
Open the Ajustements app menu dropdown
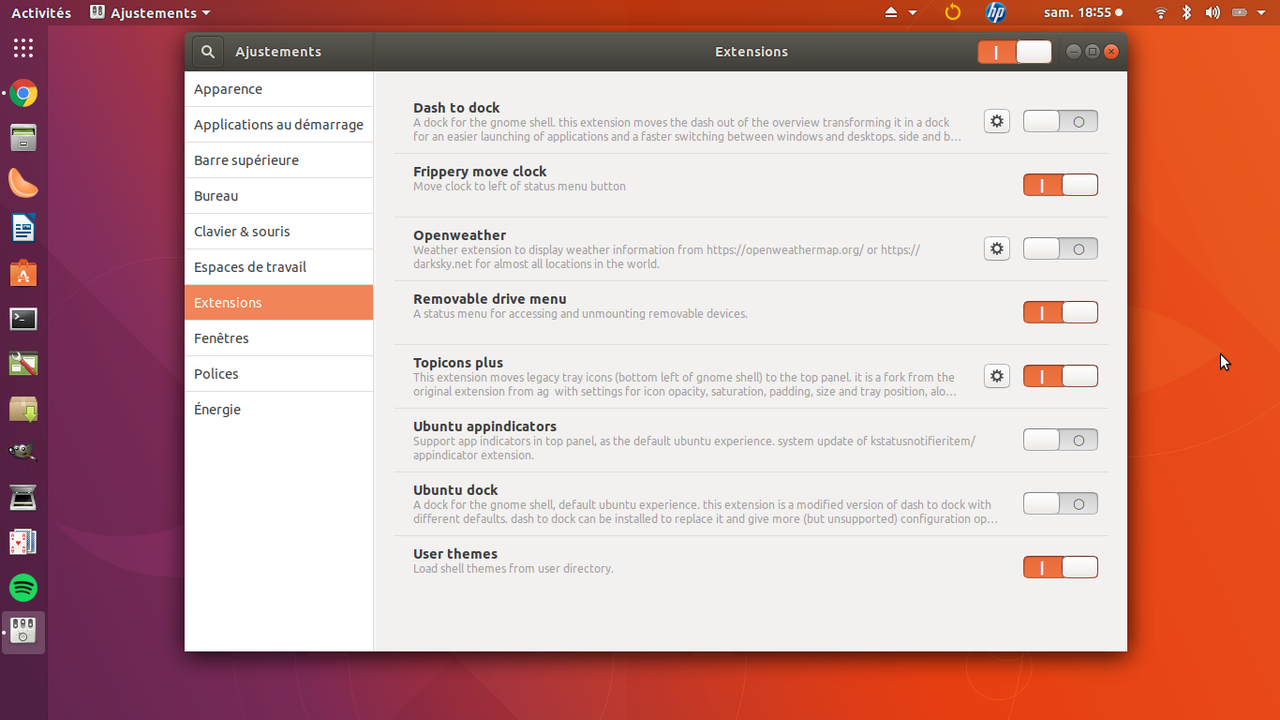tap(150, 13)
